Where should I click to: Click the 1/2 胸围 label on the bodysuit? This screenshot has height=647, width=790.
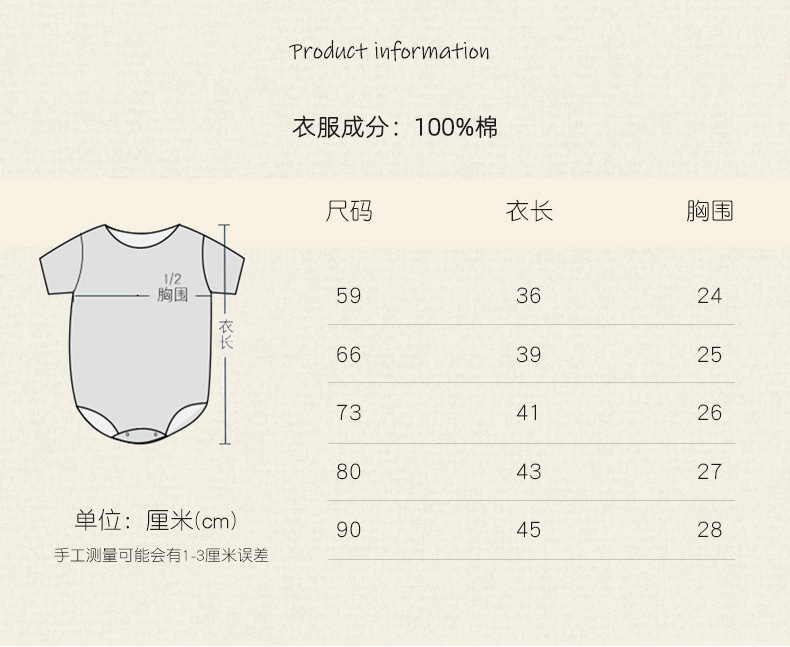172,288
